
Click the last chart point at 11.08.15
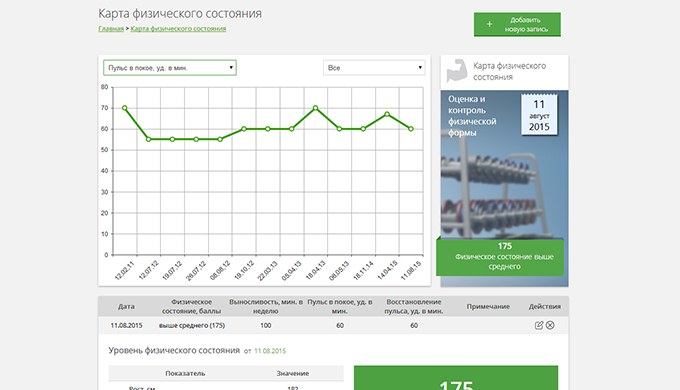tap(411, 129)
